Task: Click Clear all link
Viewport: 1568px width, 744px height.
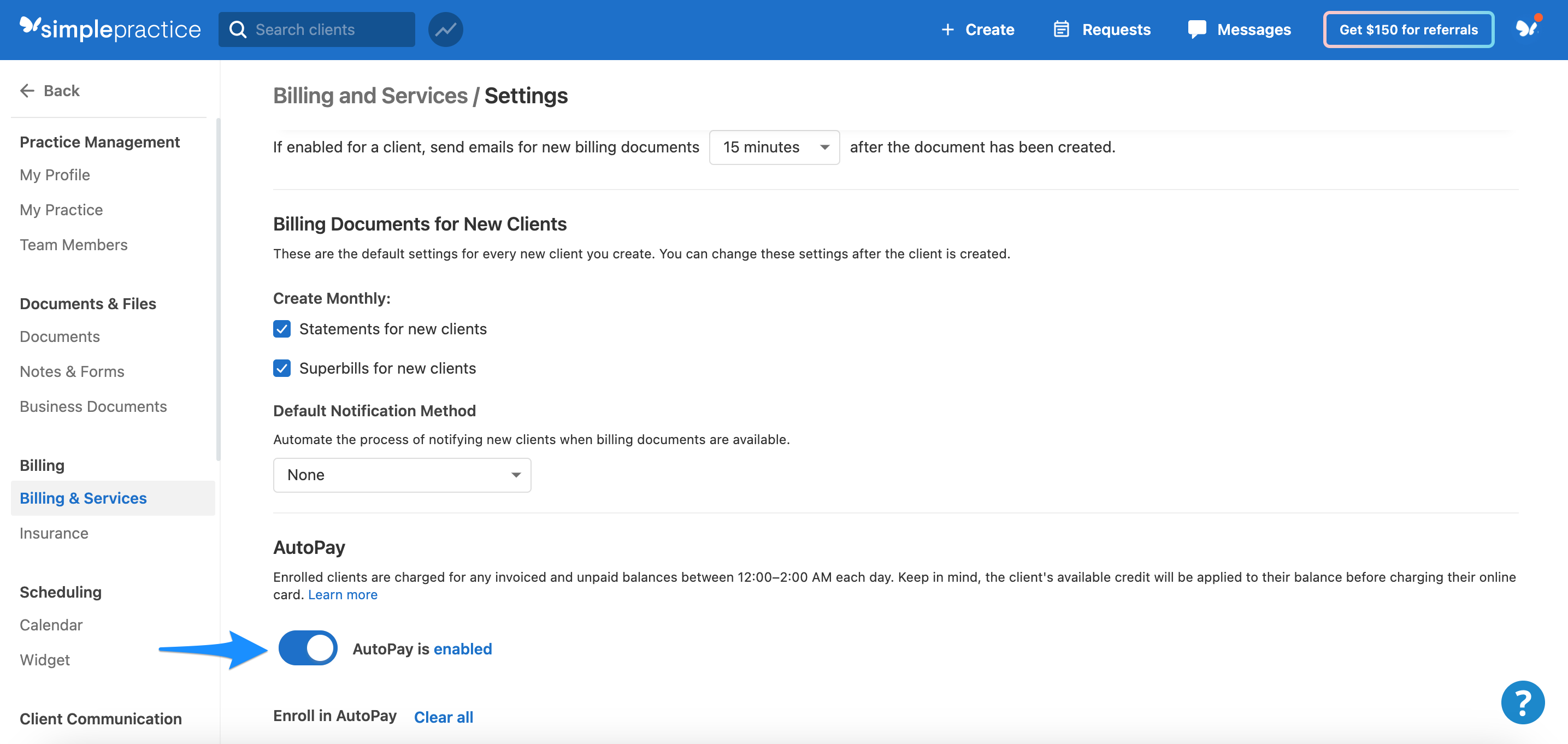Action: 444,717
